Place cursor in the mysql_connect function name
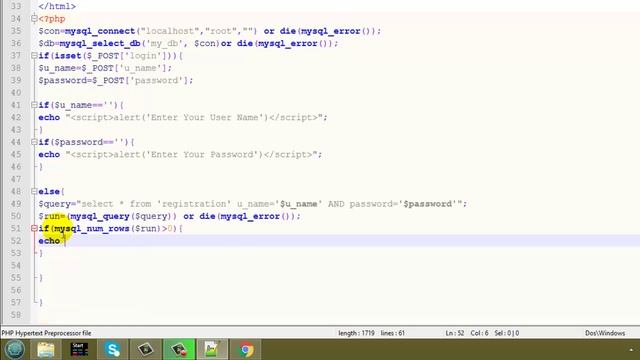The image size is (640, 360). pos(100,31)
